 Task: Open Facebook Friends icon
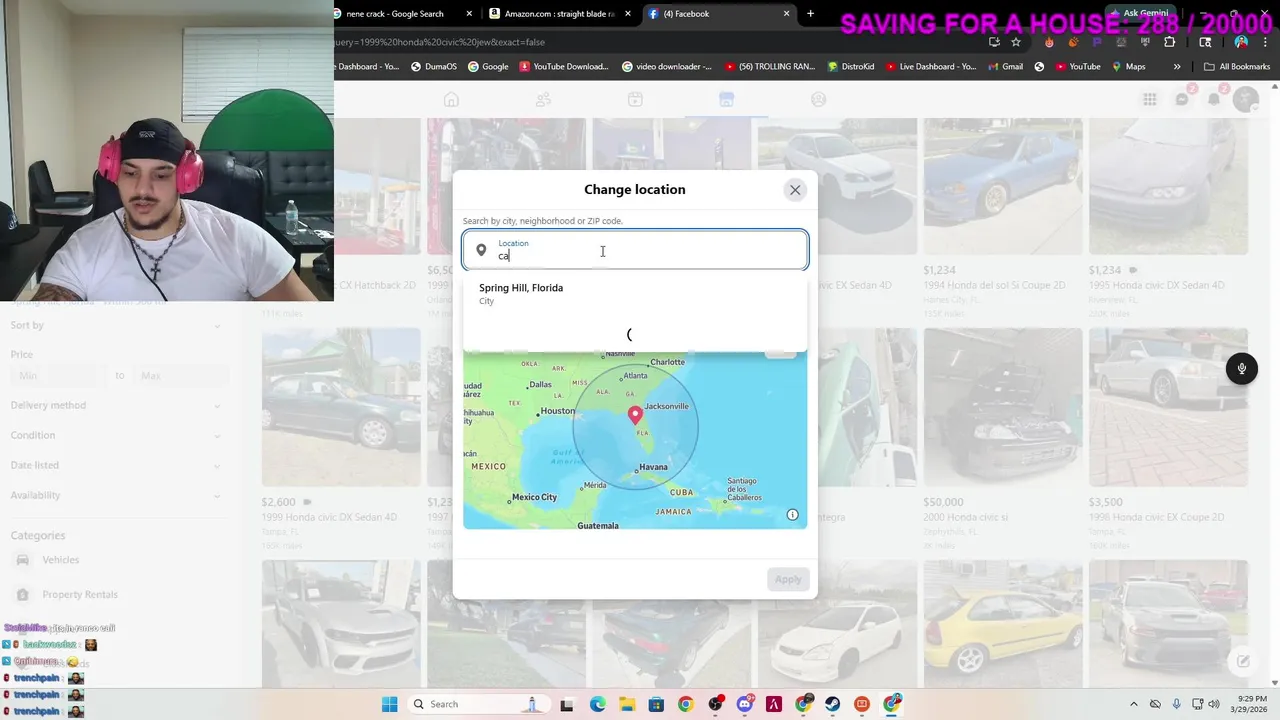pyautogui.click(x=543, y=99)
